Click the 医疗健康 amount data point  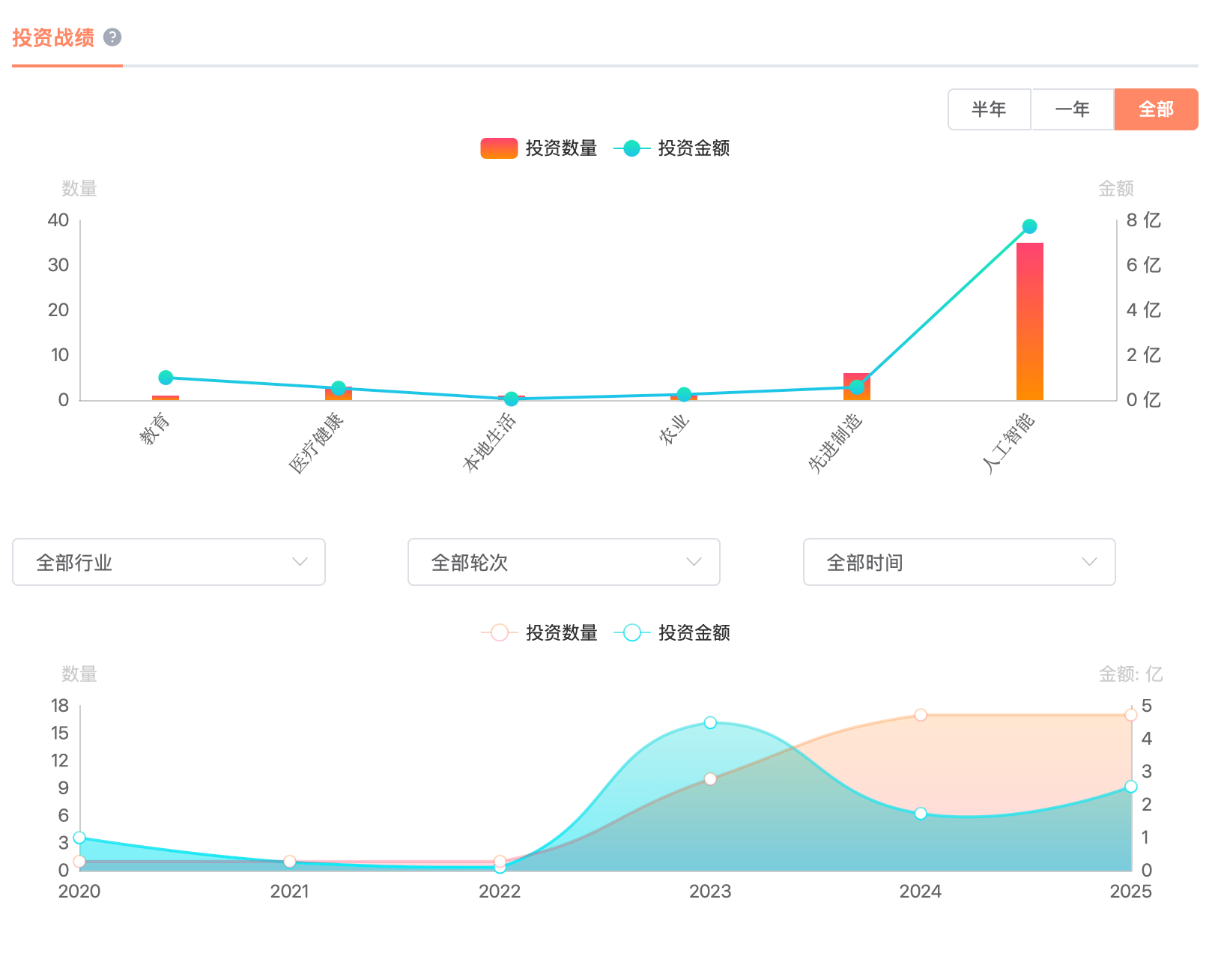click(x=339, y=388)
